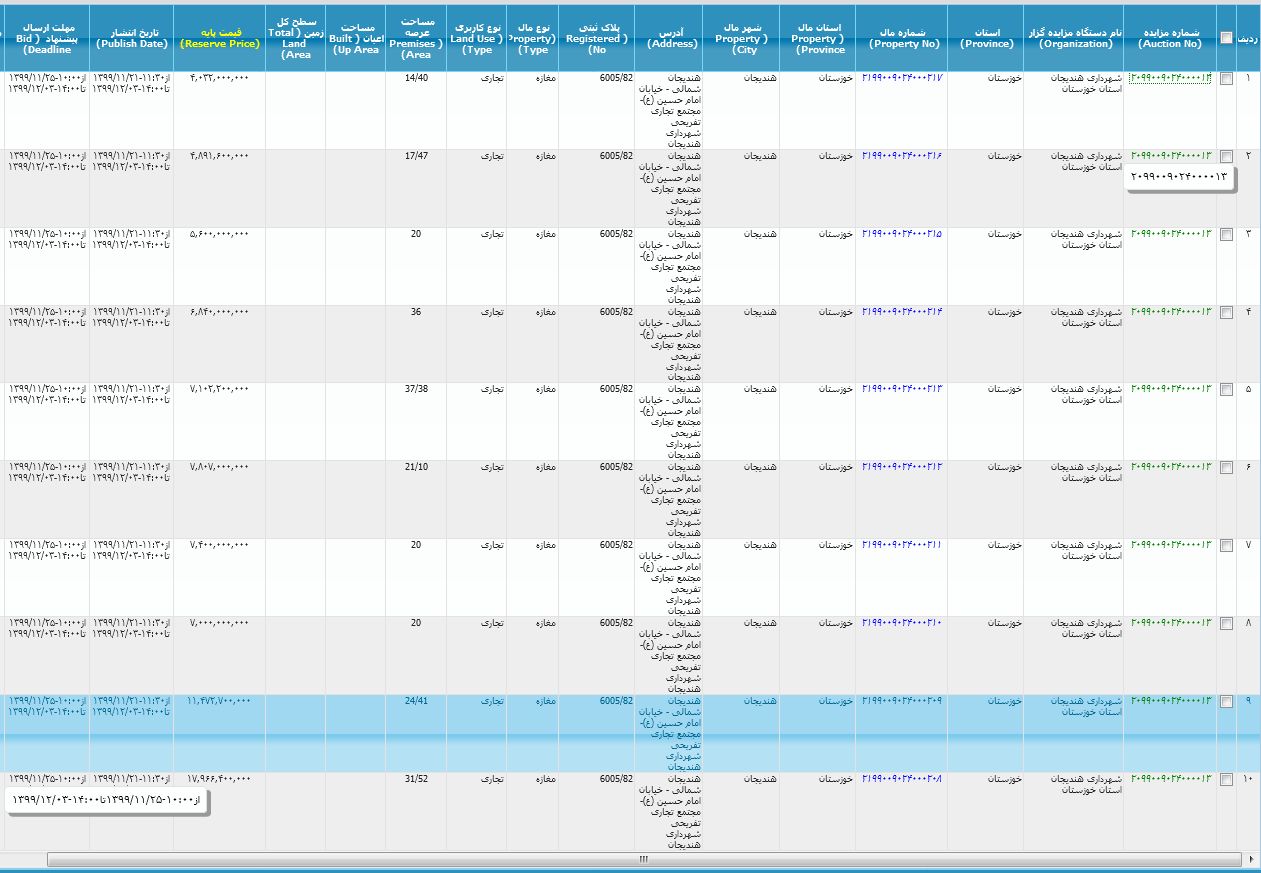
Task: Click the Publish Date column header
Action: click(x=131, y=38)
